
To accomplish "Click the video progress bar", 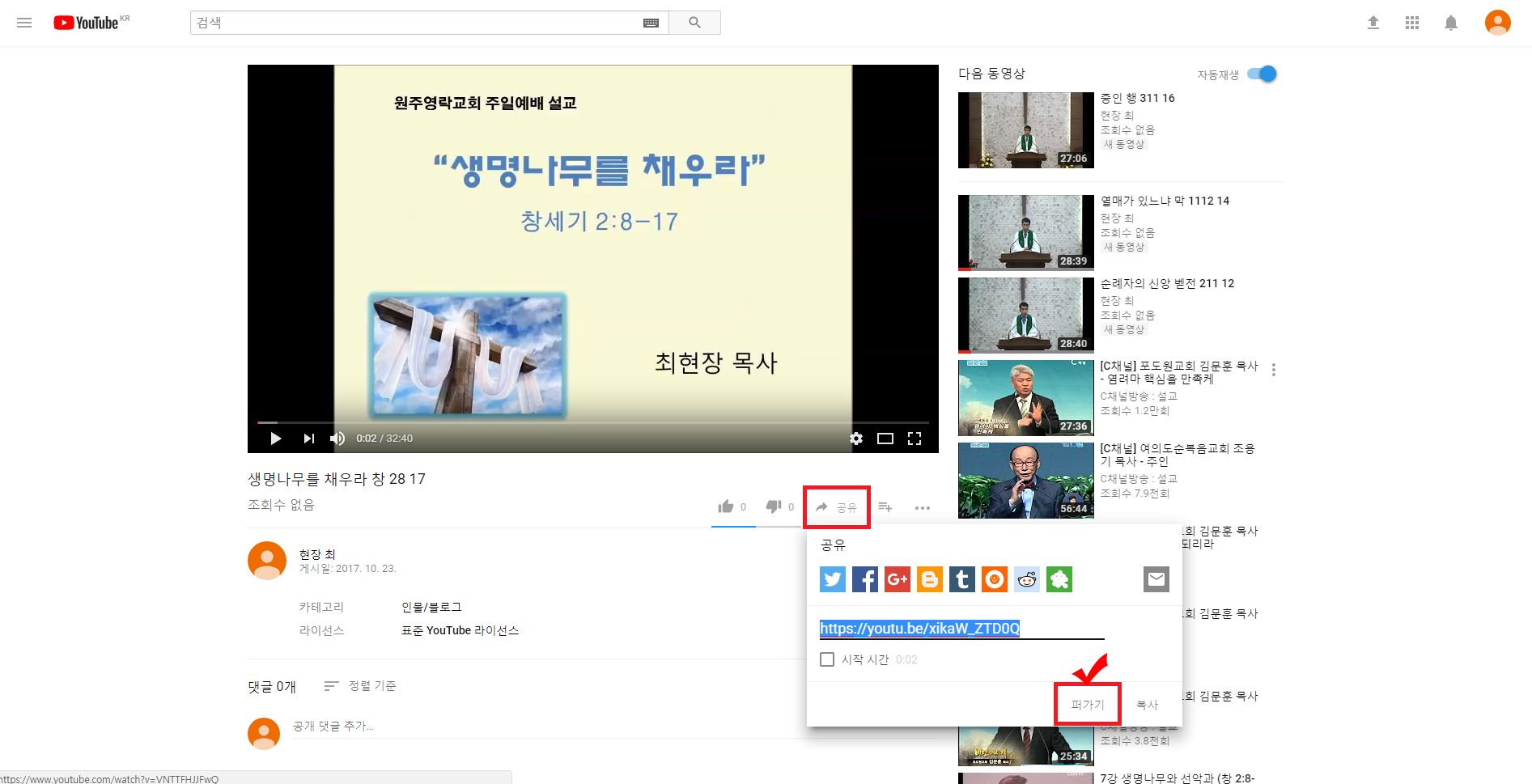I will pos(592,422).
